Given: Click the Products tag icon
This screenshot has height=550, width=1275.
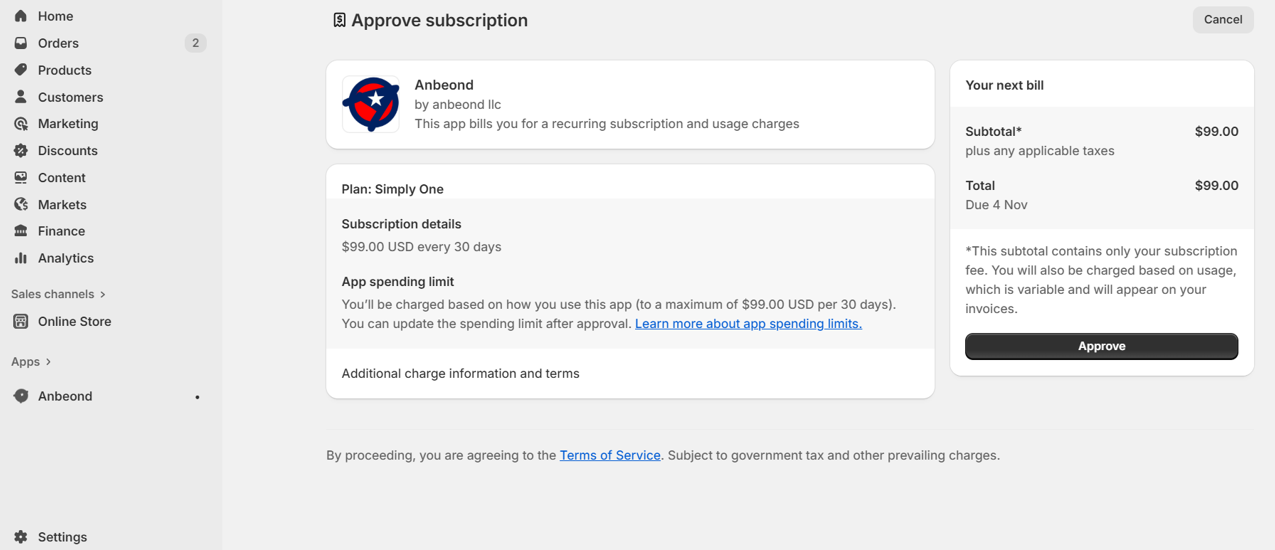Looking at the screenshot, I should (21, 70).
